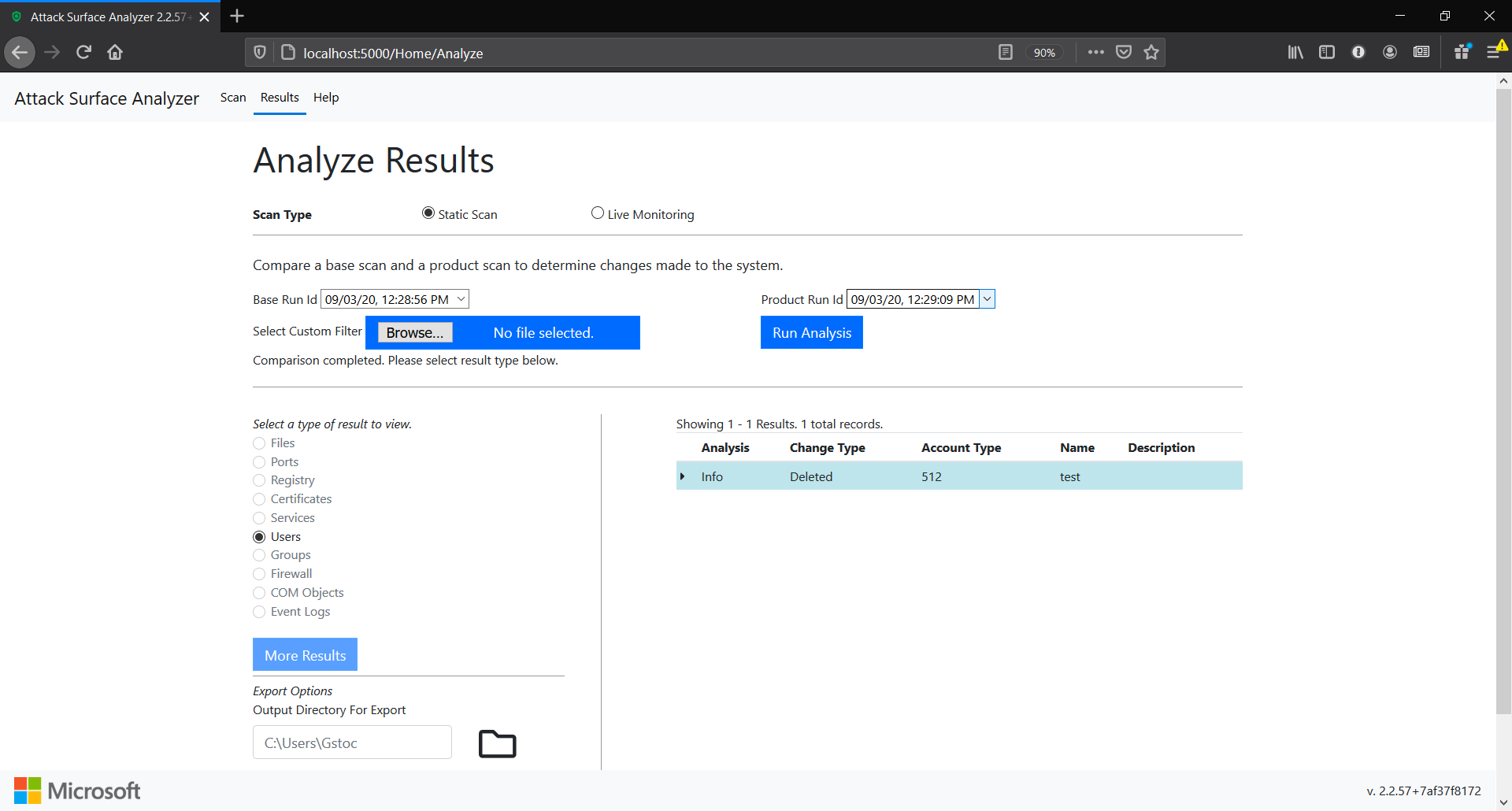Screen dimensions: 1512x811
Task: Click the output directory text field
Action: (352, 742)
